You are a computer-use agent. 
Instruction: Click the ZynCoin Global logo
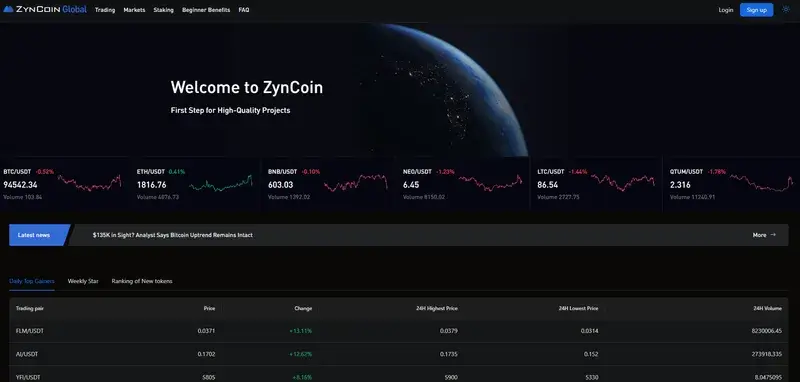[45, 10]
